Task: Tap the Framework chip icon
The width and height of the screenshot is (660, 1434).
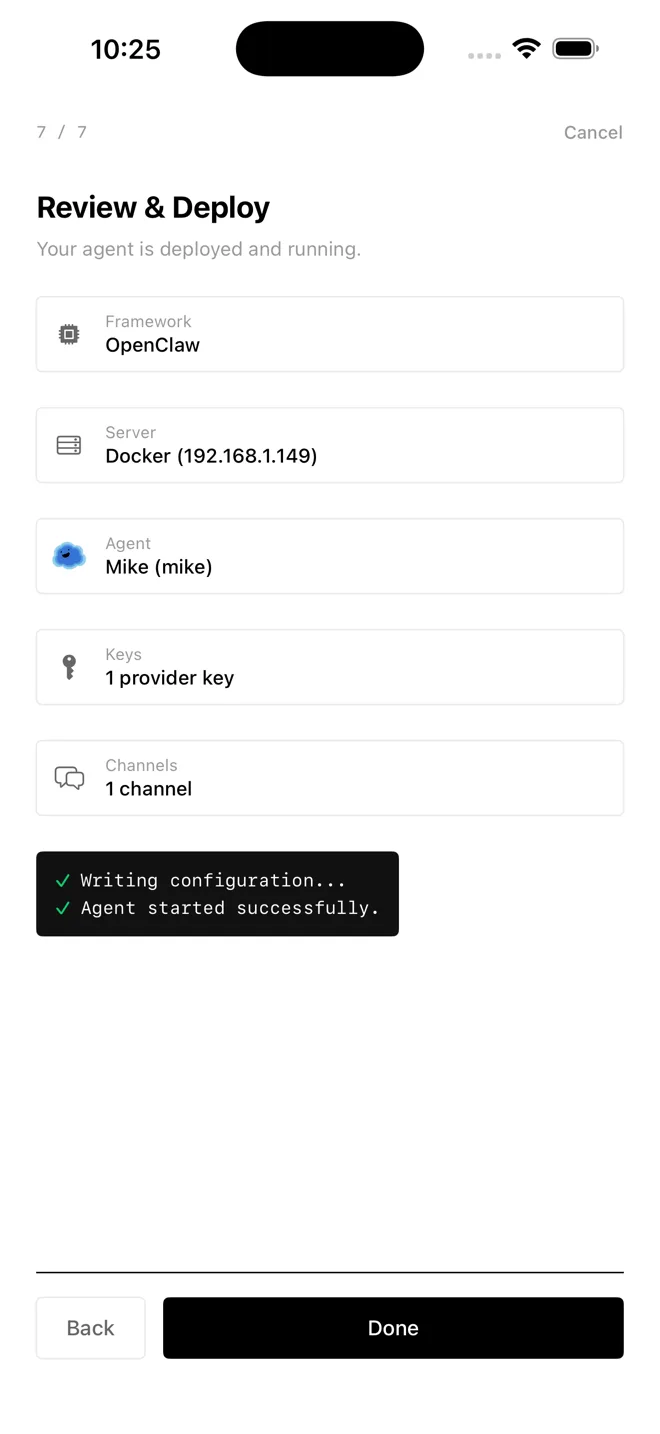Action: [69, 335]
